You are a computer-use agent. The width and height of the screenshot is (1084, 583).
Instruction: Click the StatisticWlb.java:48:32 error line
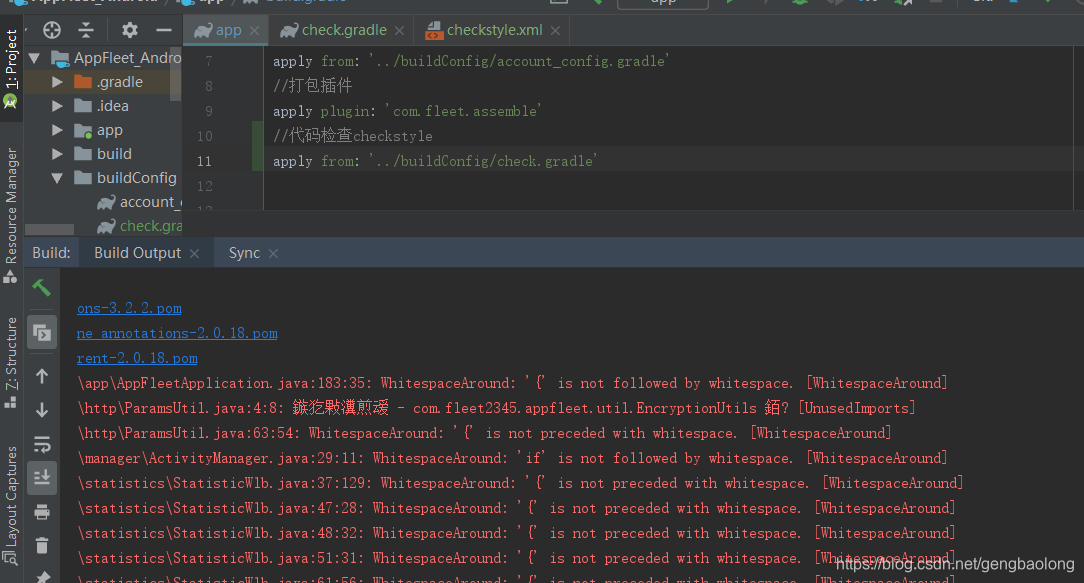tap(516, 533)
